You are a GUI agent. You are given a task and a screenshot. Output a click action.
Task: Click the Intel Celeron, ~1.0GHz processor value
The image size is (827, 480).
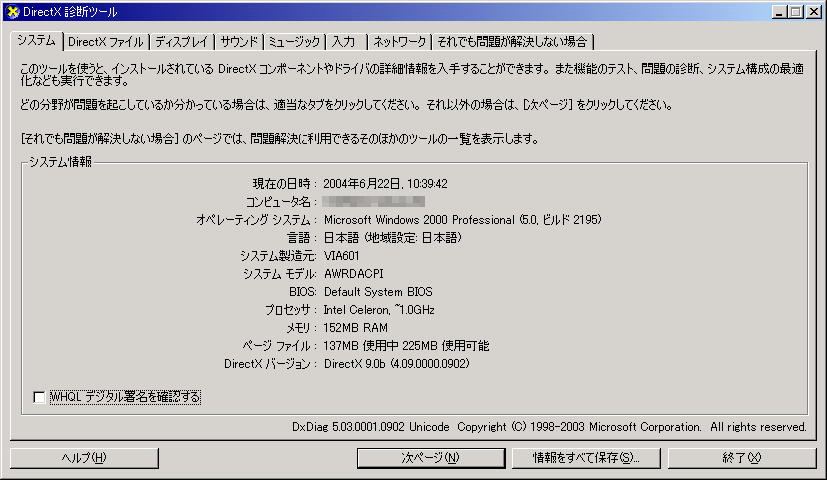(x=379, y=310)
